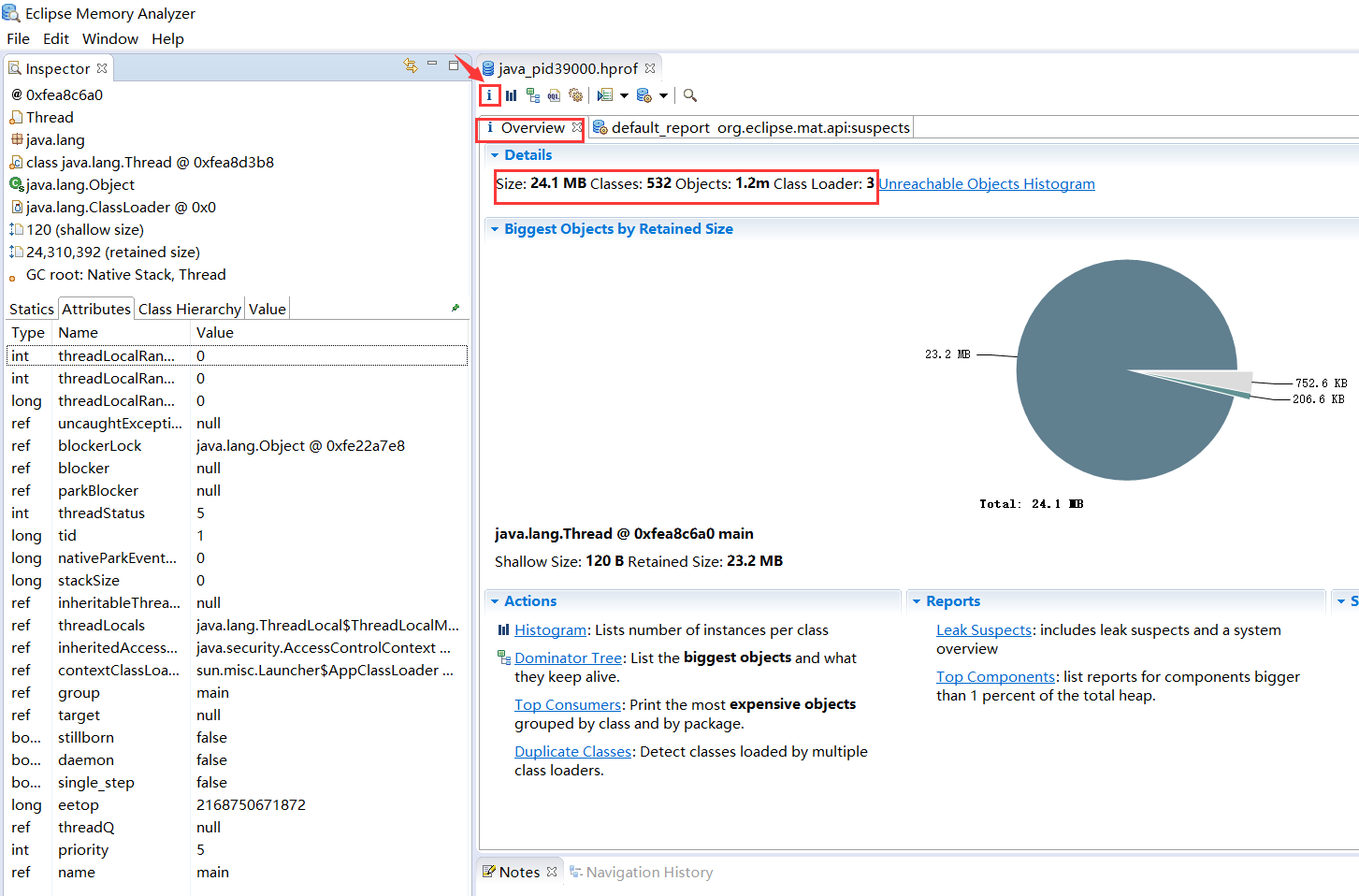
Task: Open the Duplicate Classes link
Action: (x=572, y=752)
